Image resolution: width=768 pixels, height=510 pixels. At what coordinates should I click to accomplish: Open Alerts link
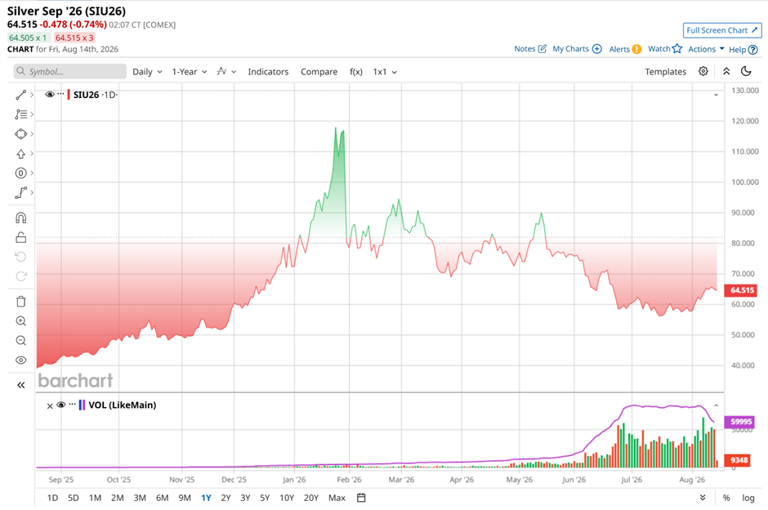(x=625, y=49)
